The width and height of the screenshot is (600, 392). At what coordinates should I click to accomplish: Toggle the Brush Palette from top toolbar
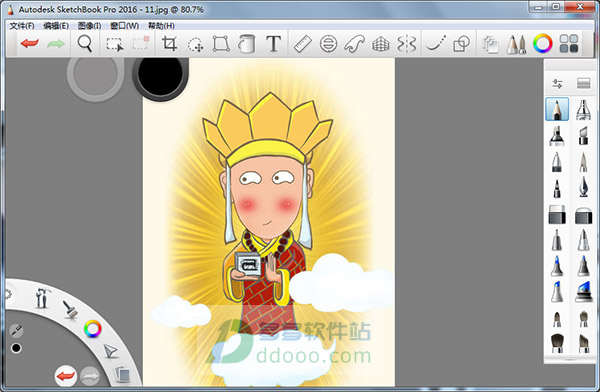click(517, 44)
